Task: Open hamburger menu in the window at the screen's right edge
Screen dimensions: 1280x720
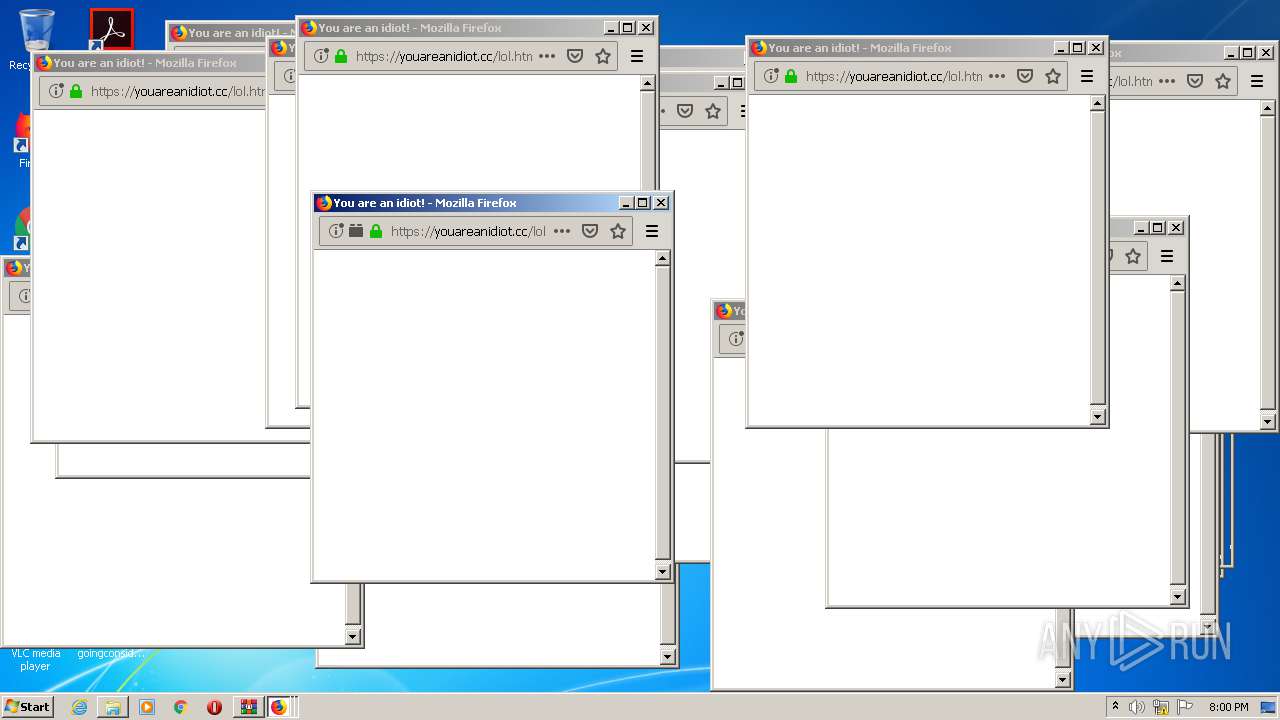Action: pyautogui.click(x=1257, y=81)
